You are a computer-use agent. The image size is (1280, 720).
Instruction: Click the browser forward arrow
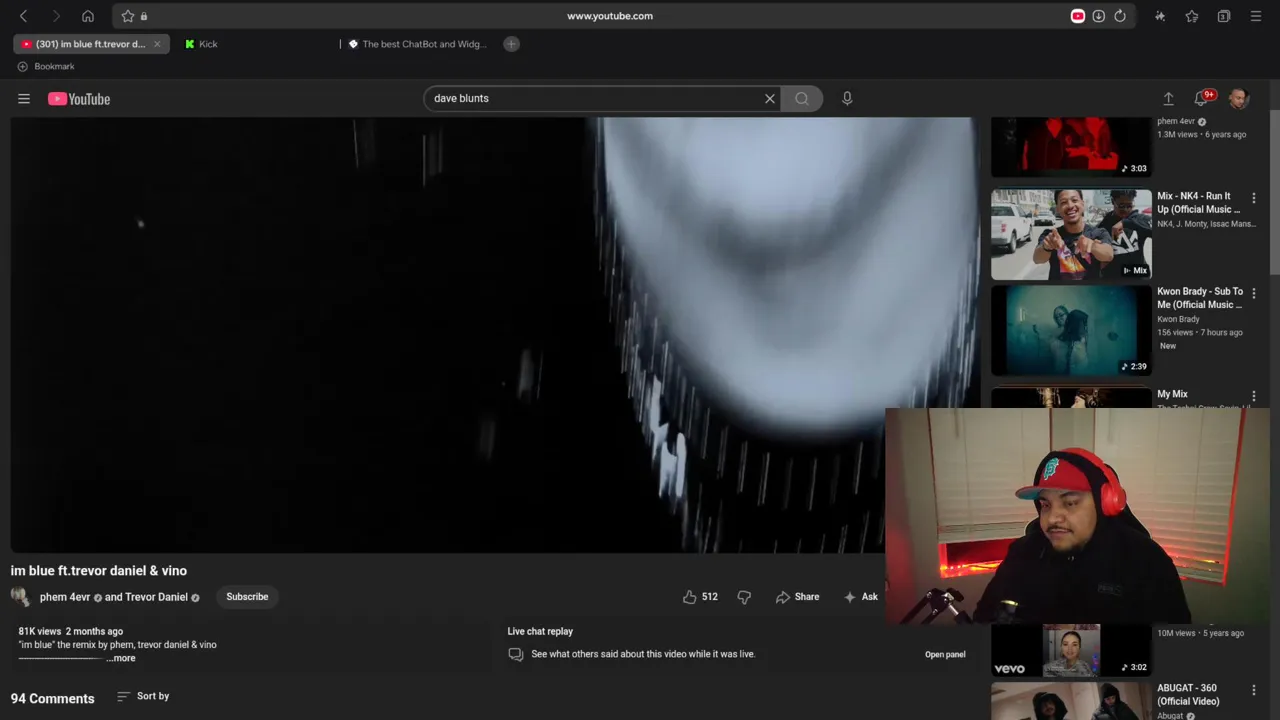coord(55,16)
